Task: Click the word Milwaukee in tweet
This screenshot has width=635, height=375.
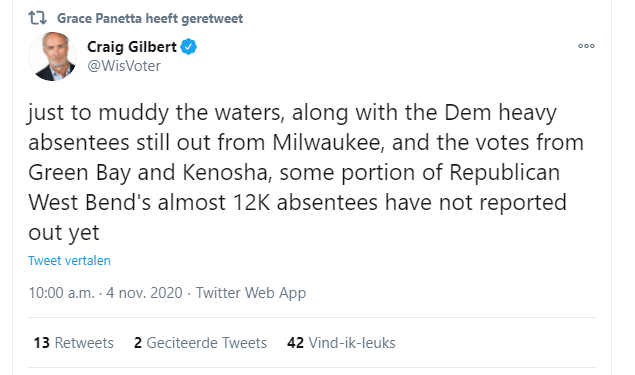Action: coord(326,143)
